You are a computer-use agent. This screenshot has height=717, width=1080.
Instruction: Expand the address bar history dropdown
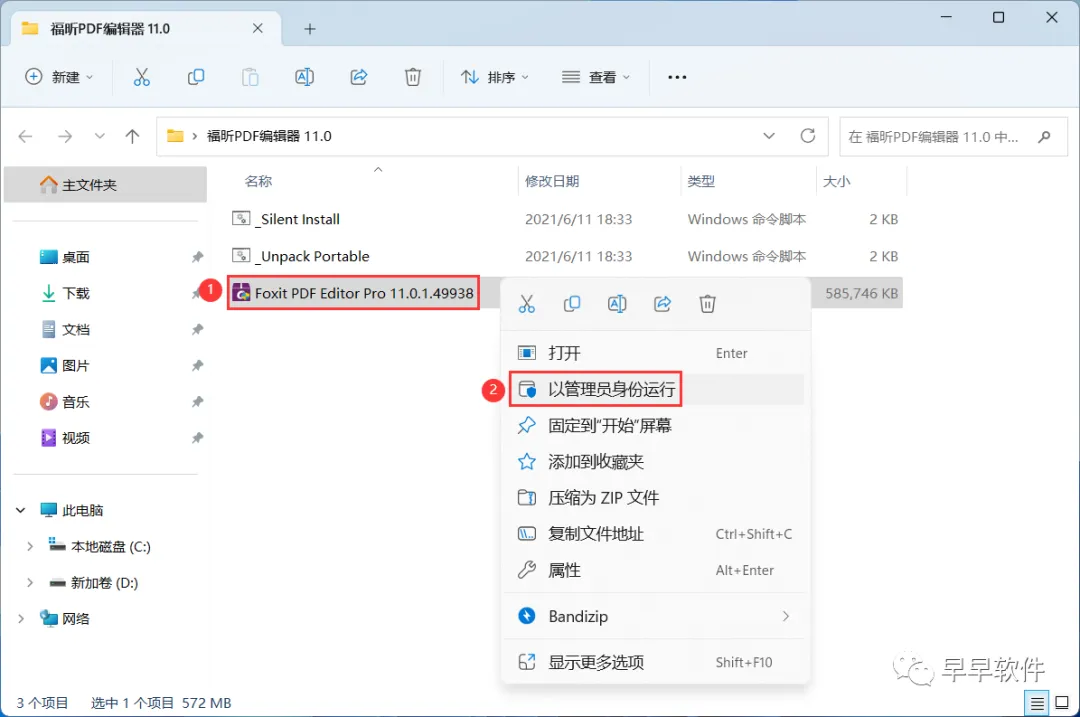point(769,136)
